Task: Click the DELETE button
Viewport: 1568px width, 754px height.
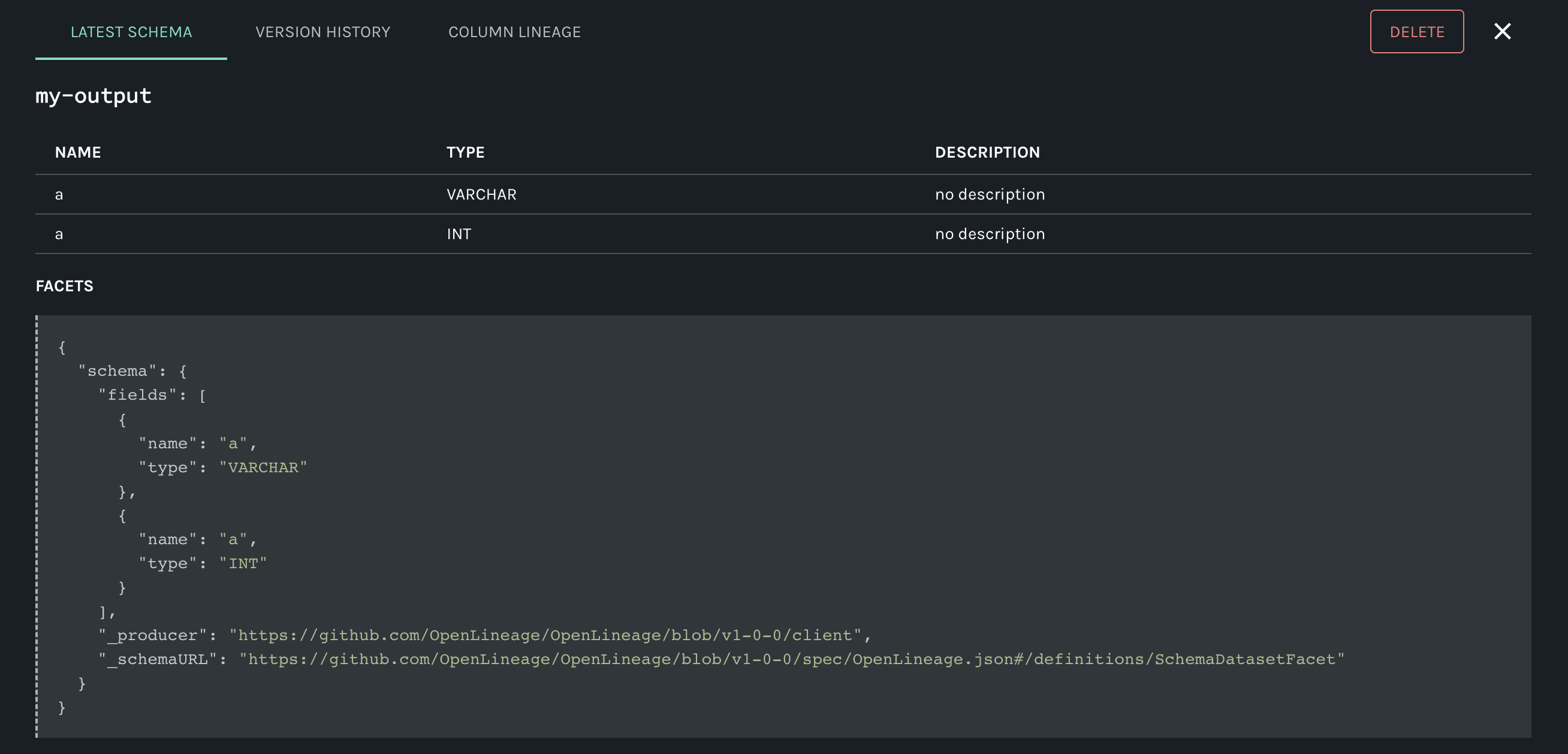Action: (1416, 32)
